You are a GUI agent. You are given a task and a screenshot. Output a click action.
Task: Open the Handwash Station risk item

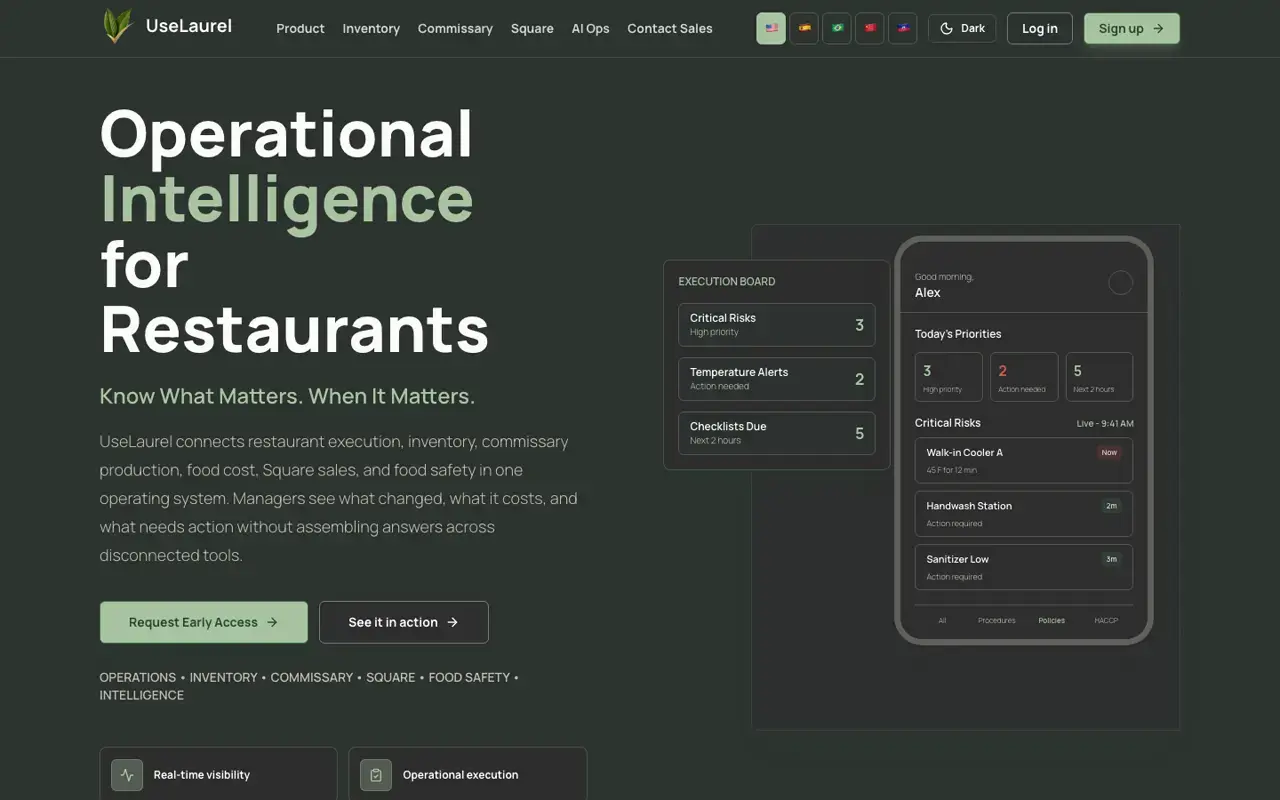click(x=1024, y=514)
